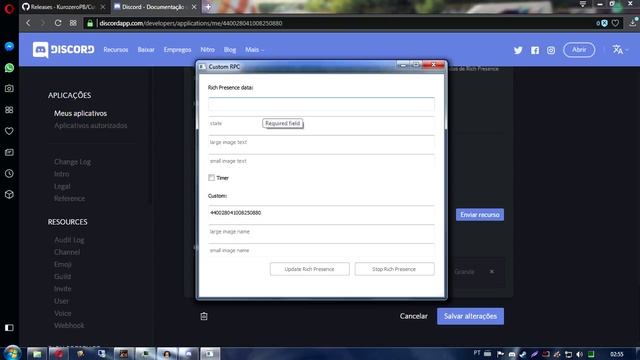640x360 pixels.
Task: Open the Empregos menu item
Action: tap(177, 50)
